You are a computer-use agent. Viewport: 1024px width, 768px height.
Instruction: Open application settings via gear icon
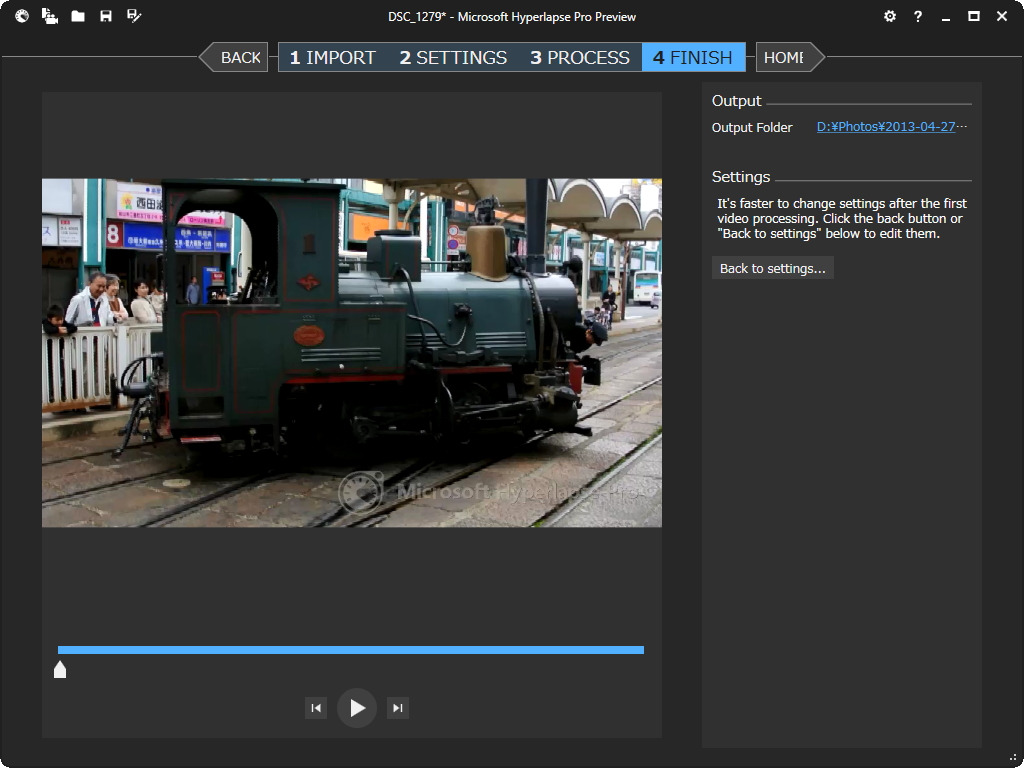click(890, 16)
